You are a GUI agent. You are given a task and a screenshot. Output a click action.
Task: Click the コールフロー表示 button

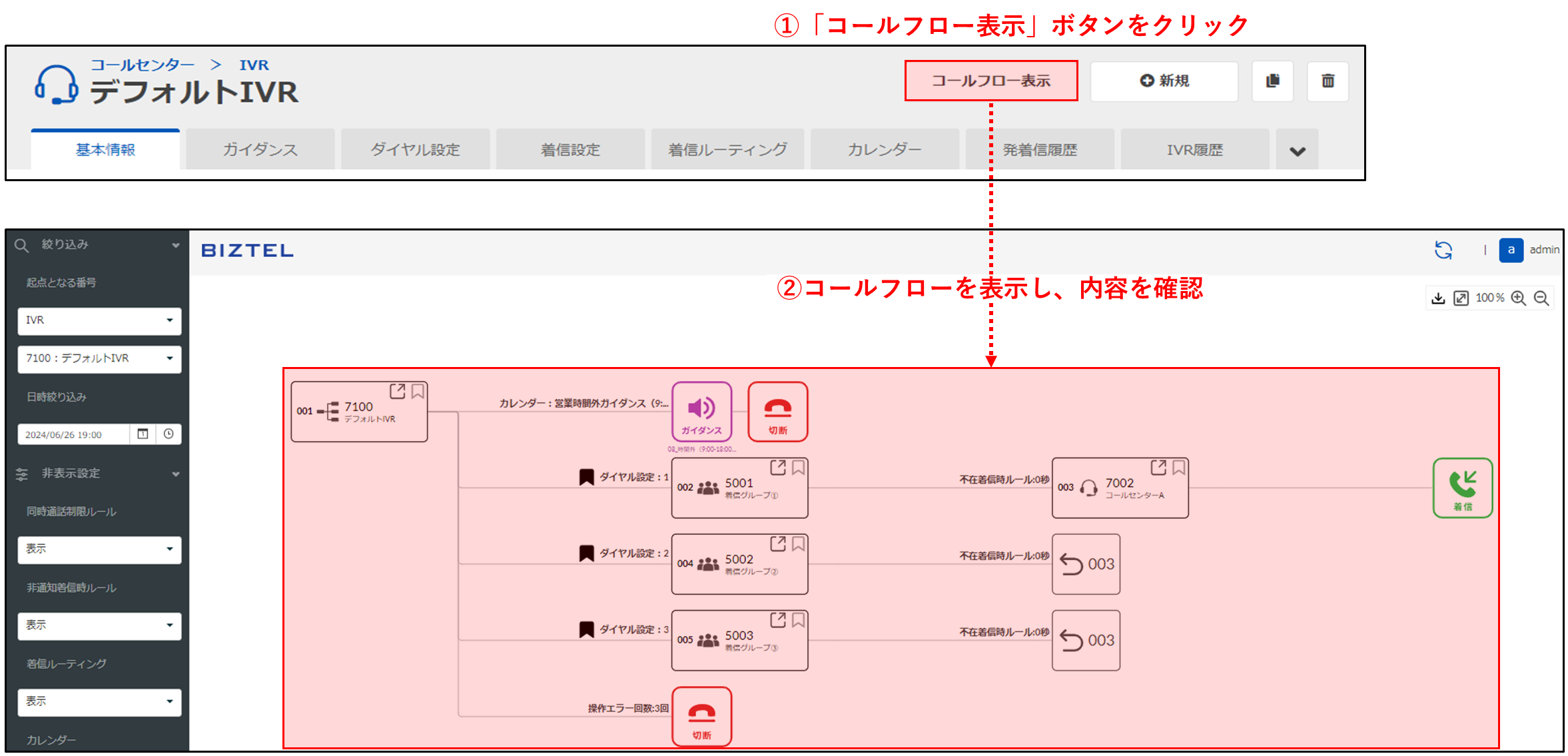point(990,81)
